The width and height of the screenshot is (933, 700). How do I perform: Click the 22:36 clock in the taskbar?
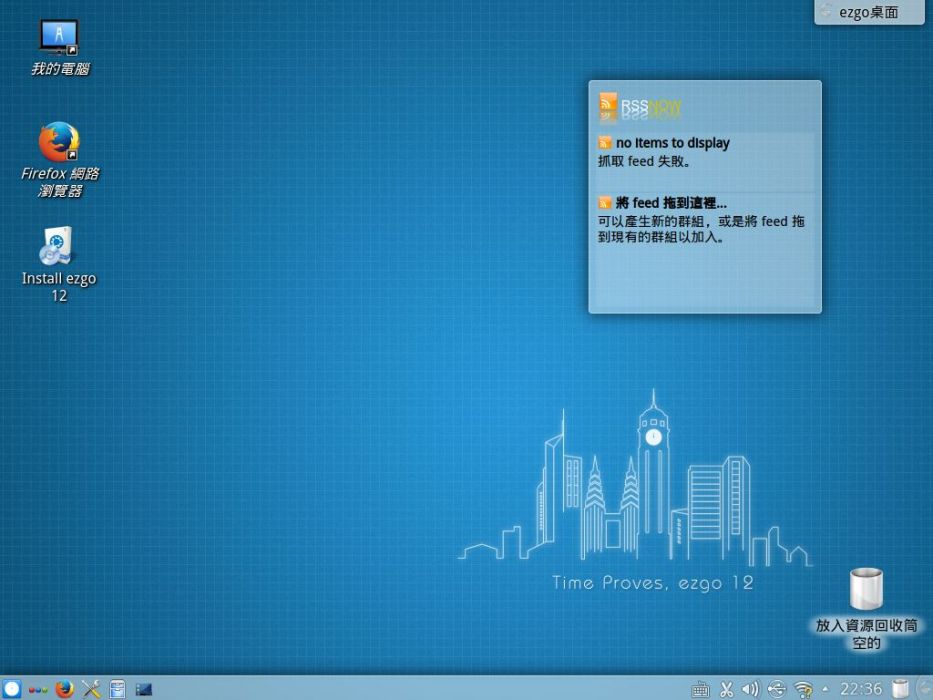tap(860, 689)
